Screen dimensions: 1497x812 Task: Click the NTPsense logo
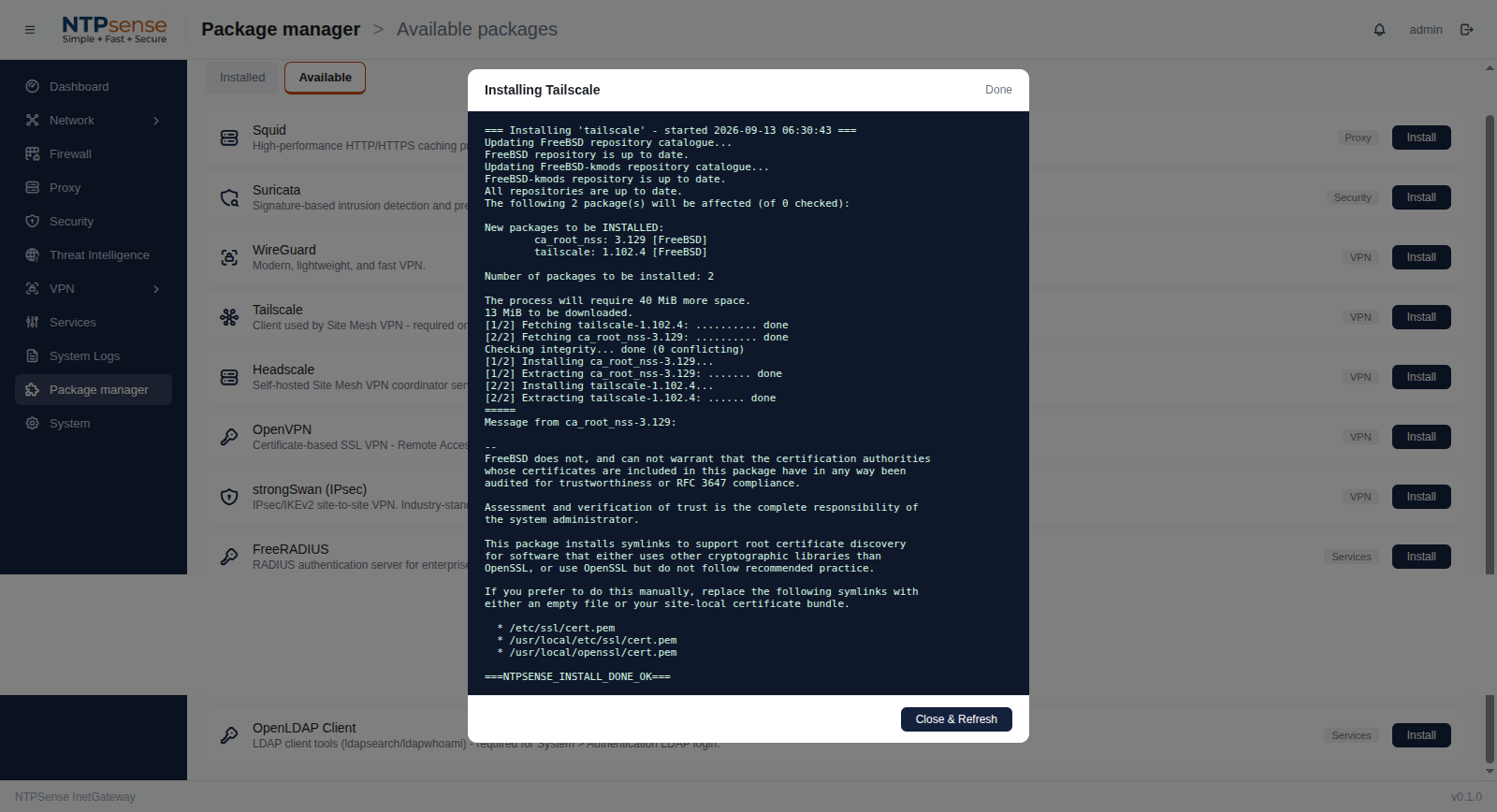click(x=114, y=30)
